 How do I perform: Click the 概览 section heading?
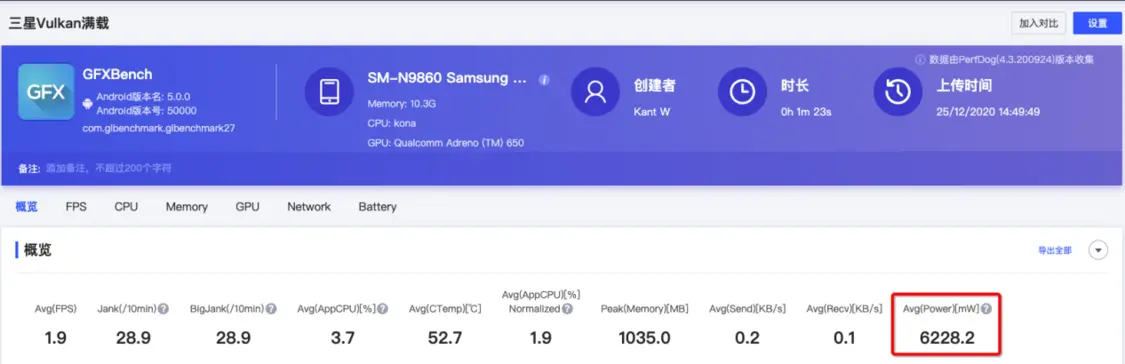38,251
